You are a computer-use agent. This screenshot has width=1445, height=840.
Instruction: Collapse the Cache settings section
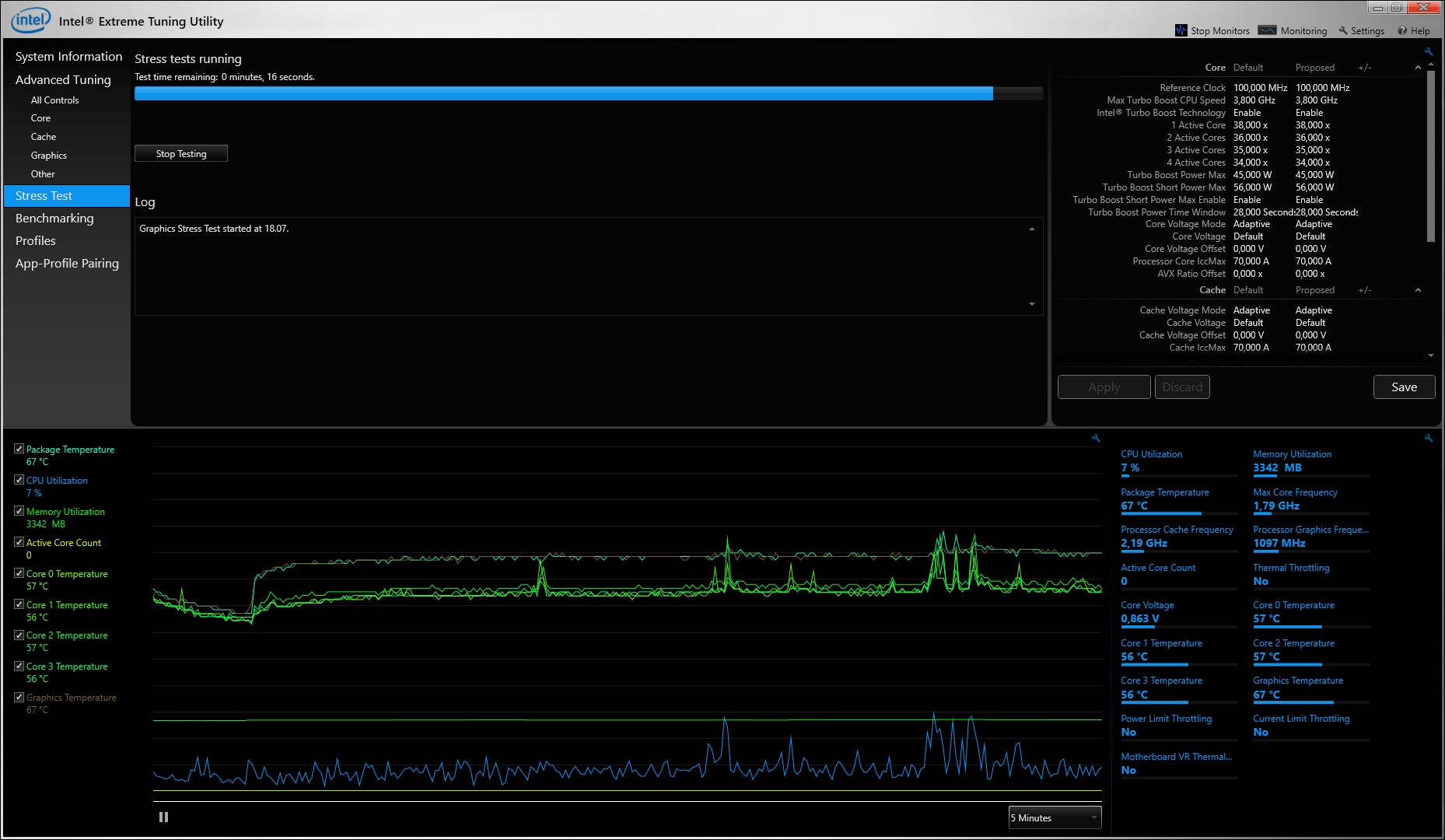1418,290
